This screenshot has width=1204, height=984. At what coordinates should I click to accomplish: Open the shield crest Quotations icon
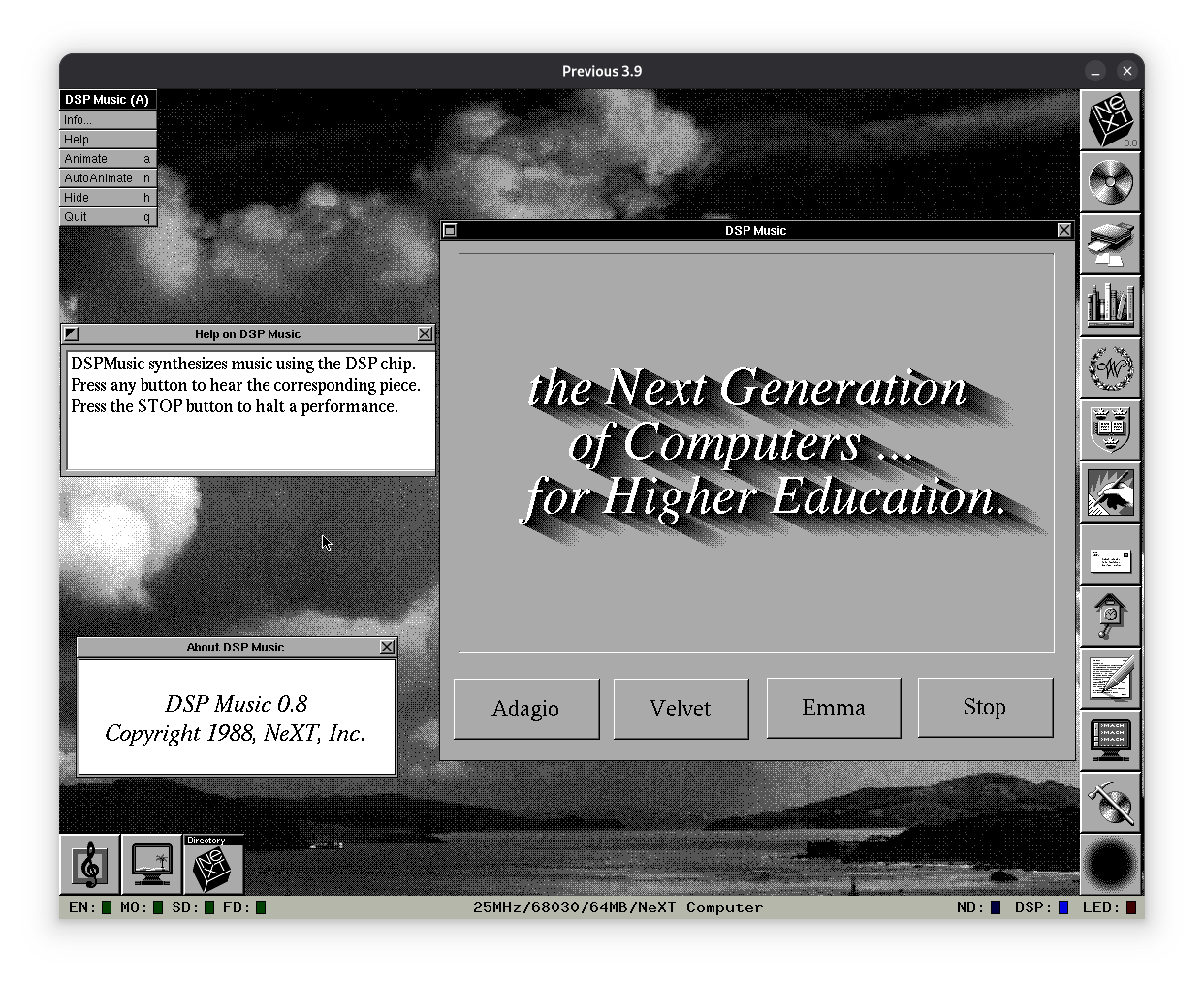tap(1111, 430)
